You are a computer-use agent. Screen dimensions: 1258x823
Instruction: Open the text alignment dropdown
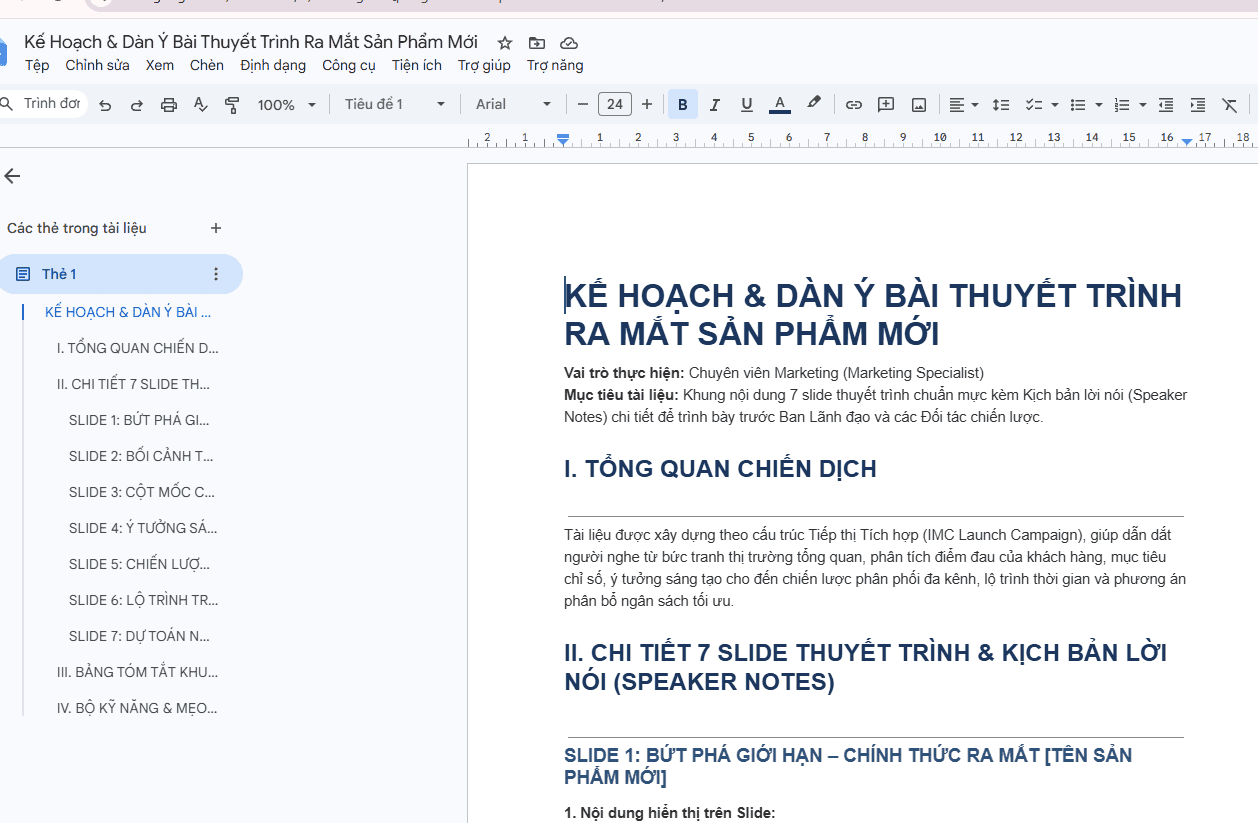pos(964,105)
